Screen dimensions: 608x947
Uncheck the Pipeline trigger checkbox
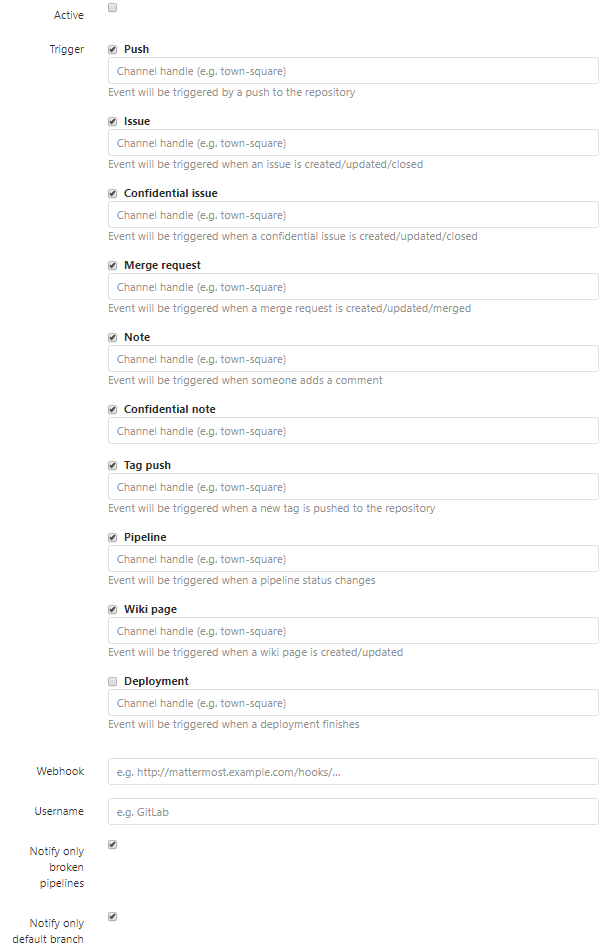tap(113, 537)
